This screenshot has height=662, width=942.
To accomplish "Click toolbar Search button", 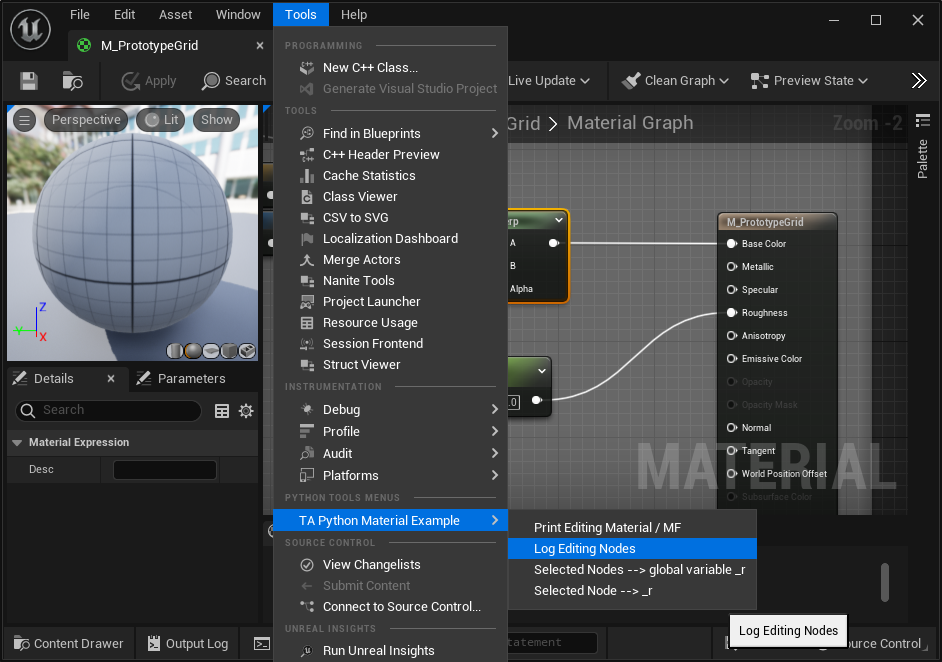I will pos(234,80).
